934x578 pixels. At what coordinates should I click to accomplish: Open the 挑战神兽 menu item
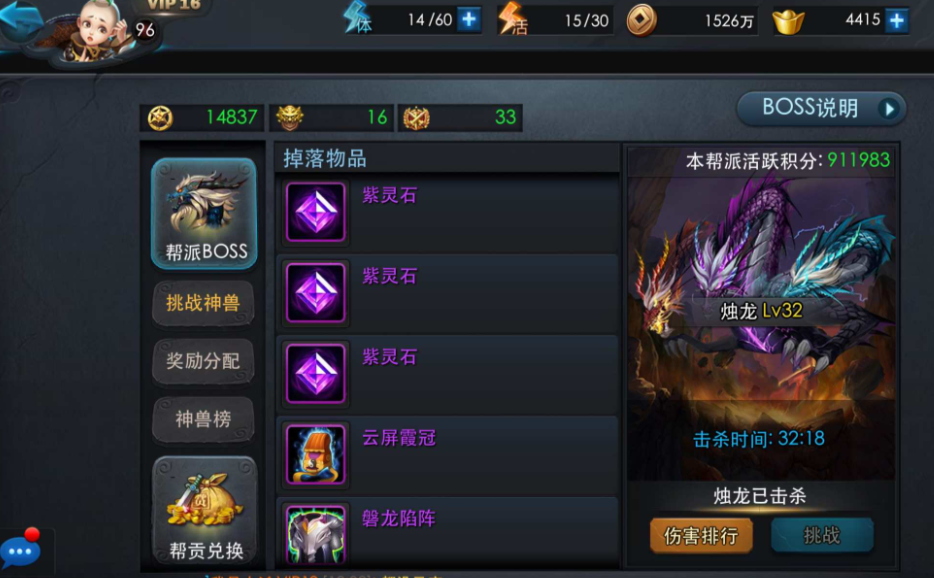click(203, 303)
